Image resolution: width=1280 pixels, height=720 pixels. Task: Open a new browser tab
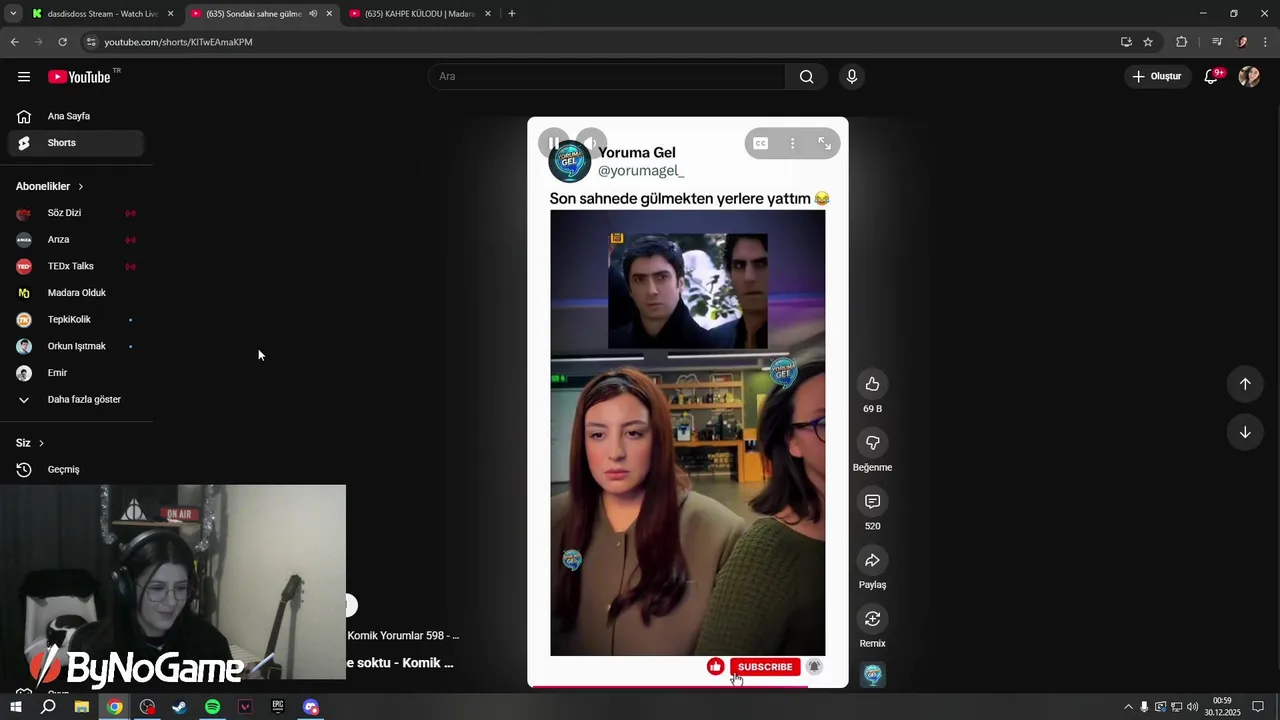point(512,14)
